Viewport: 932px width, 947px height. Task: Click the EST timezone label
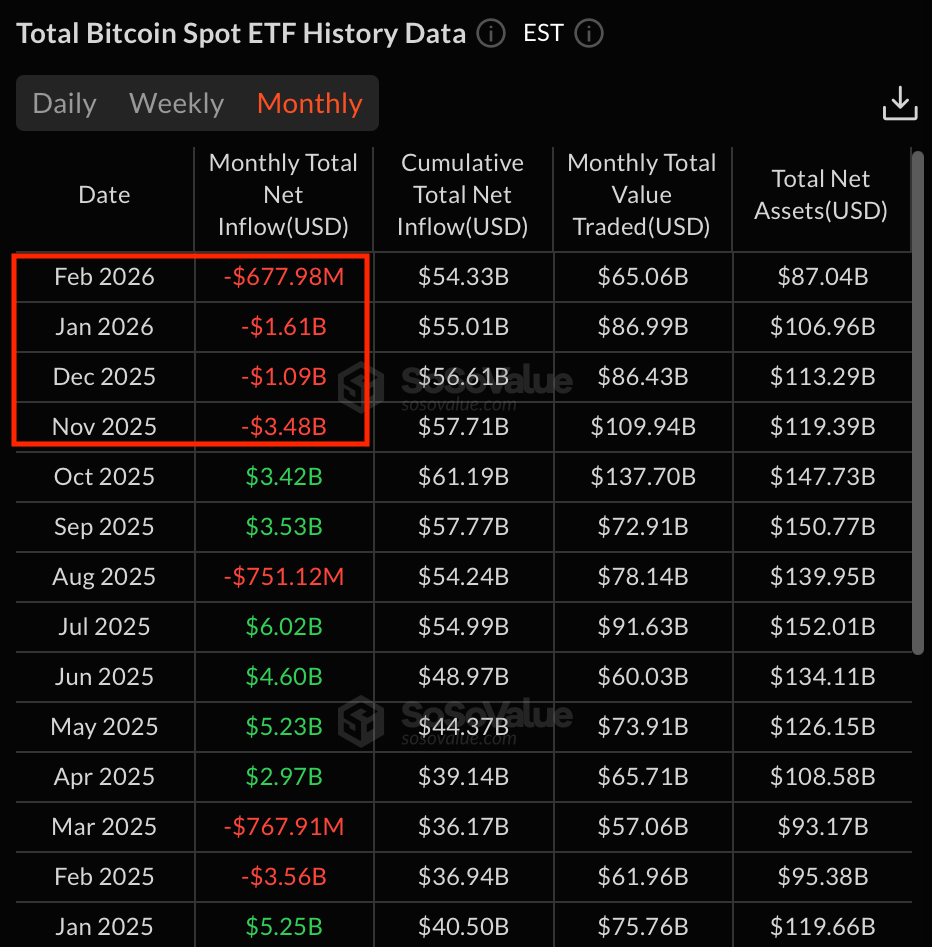543,34
